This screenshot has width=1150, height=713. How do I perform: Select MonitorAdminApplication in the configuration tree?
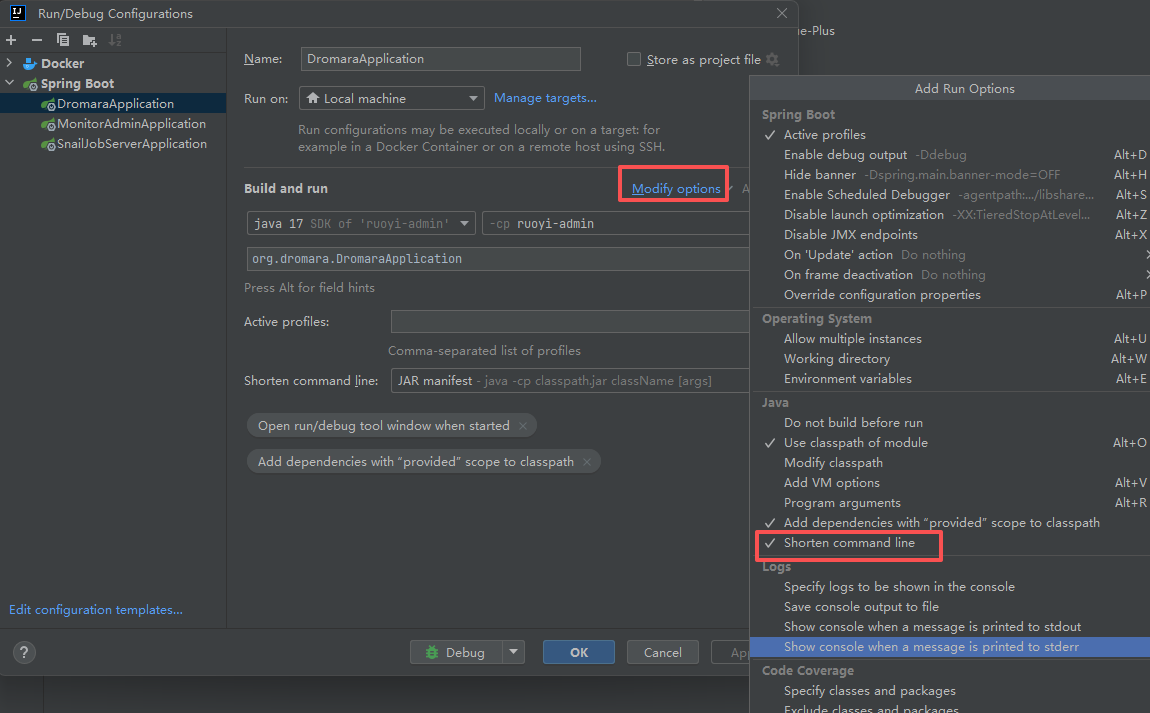coord(131,124)
